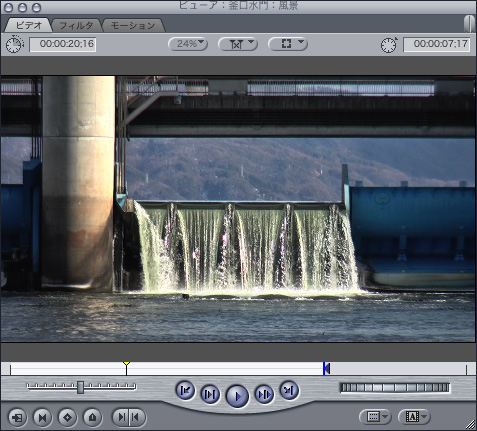Click the Go to Previous Edit button
The image size is (477, 431).
point(185,390)
